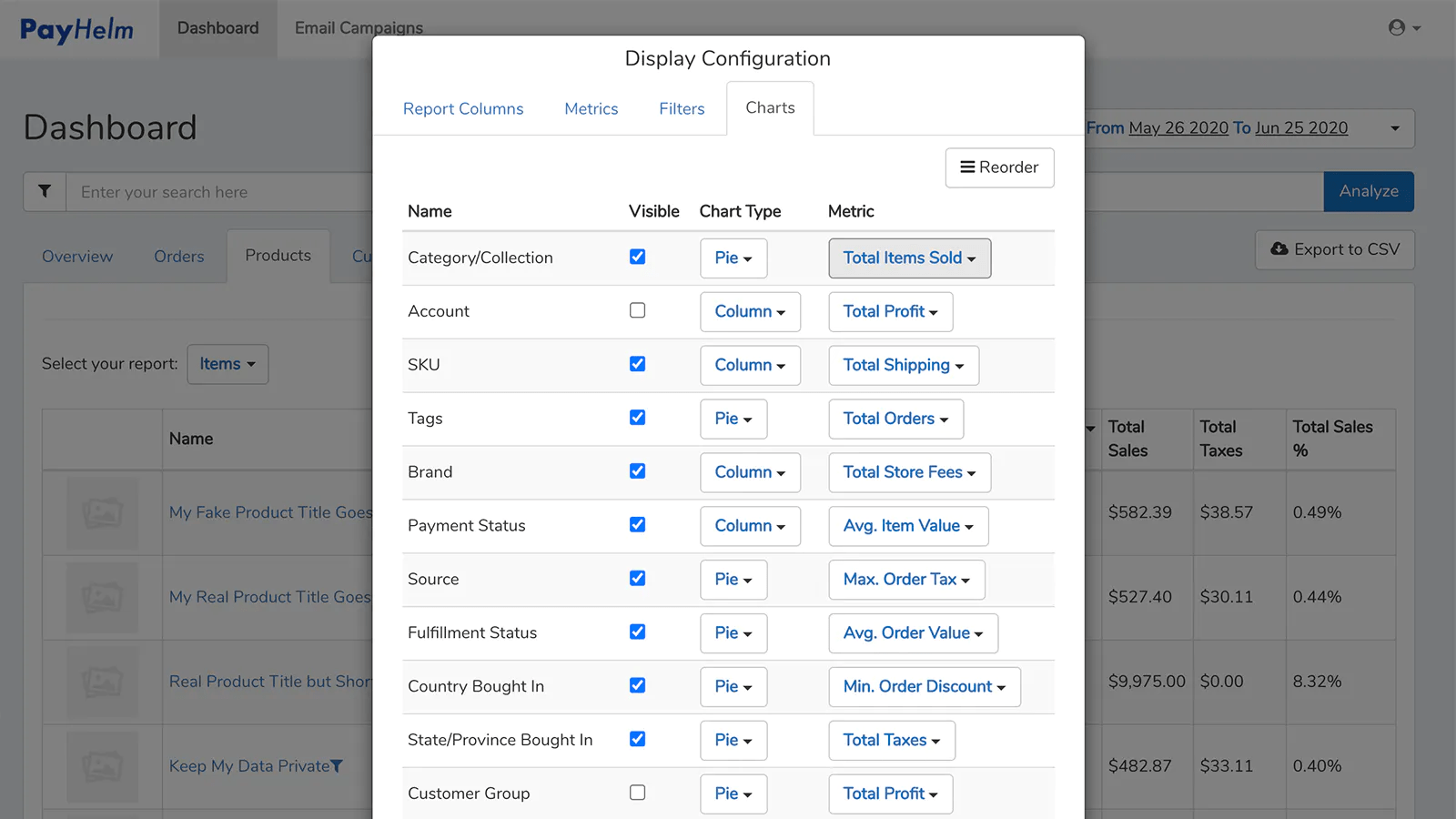Click the Export to CSV button

click(x=1334, y=249)
